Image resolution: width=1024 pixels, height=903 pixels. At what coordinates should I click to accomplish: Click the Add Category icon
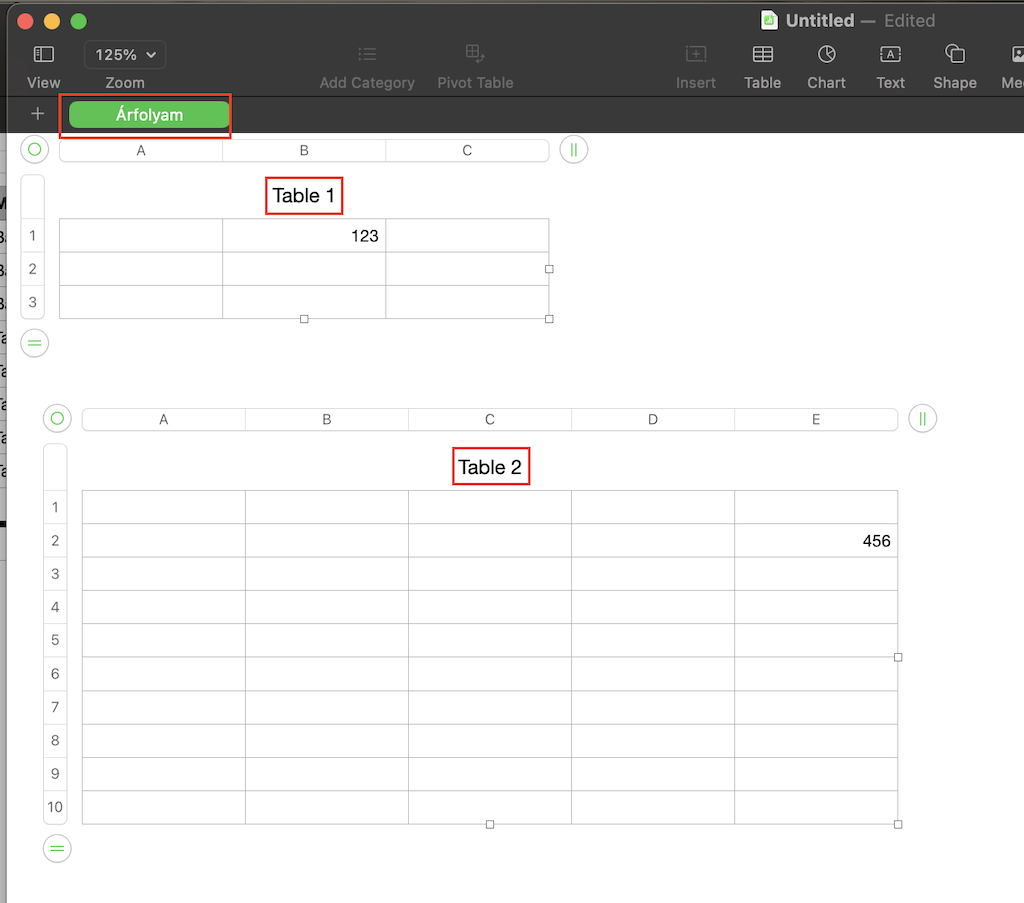[367, 55]
